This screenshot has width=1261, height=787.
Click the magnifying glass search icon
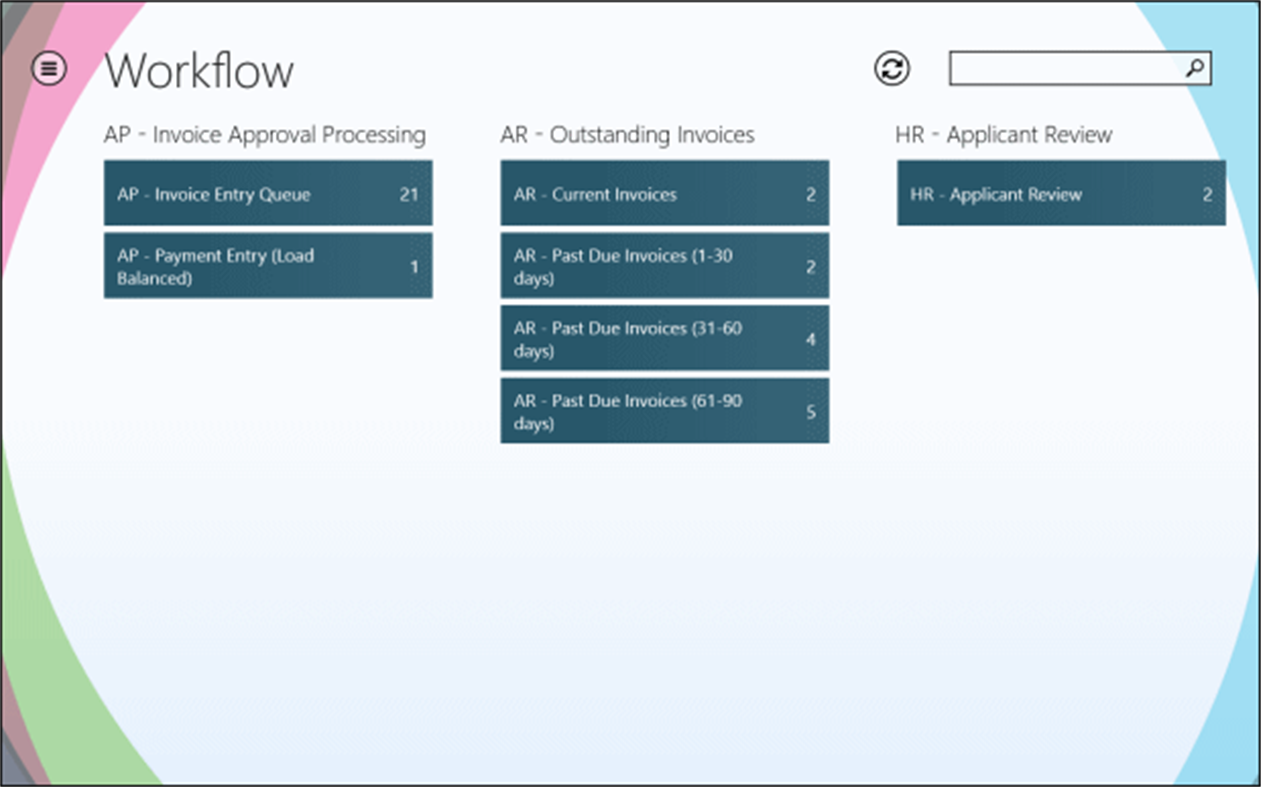coord(1196,68)
